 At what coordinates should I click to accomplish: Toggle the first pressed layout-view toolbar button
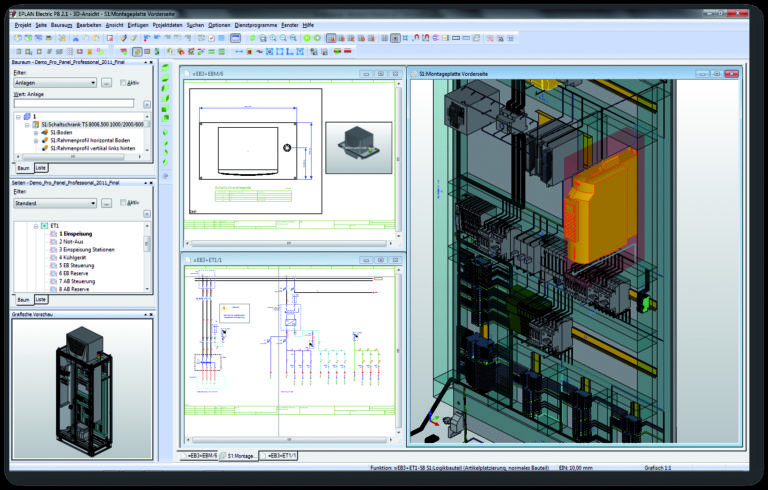[x=331, y=38]
